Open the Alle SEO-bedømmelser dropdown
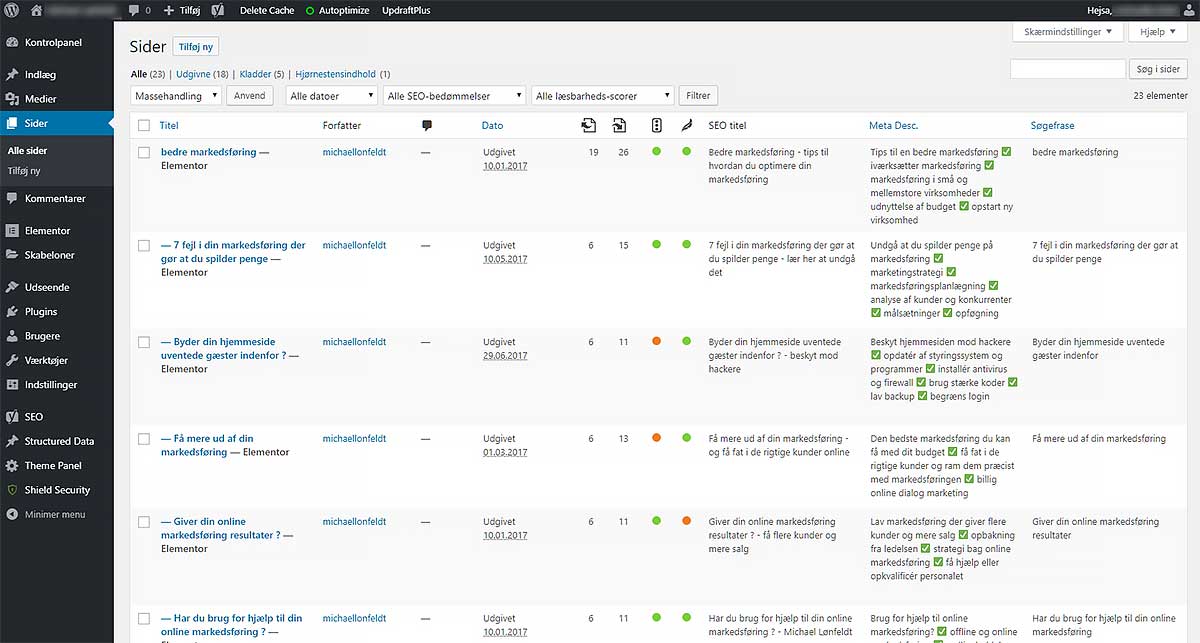 [x=454, y=96]
